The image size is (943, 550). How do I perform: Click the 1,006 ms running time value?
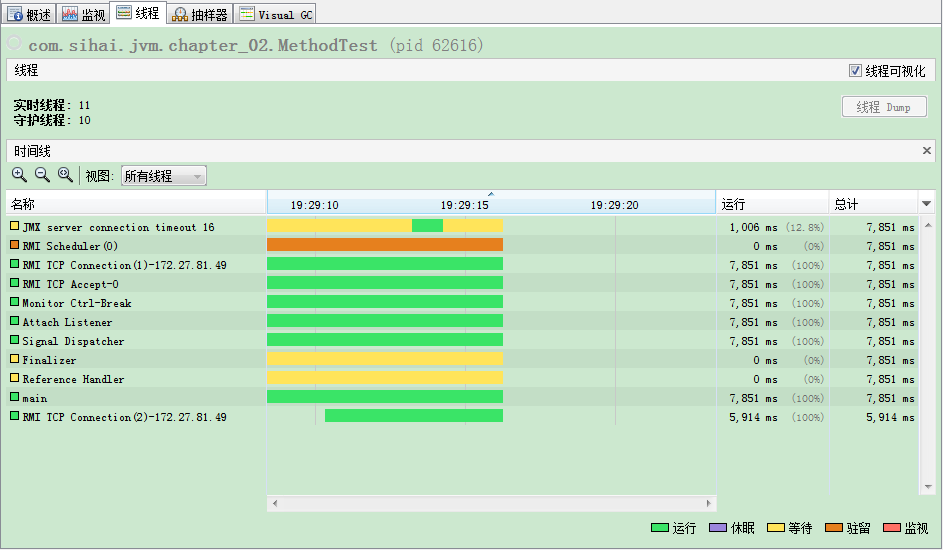(x=754, y=227)
